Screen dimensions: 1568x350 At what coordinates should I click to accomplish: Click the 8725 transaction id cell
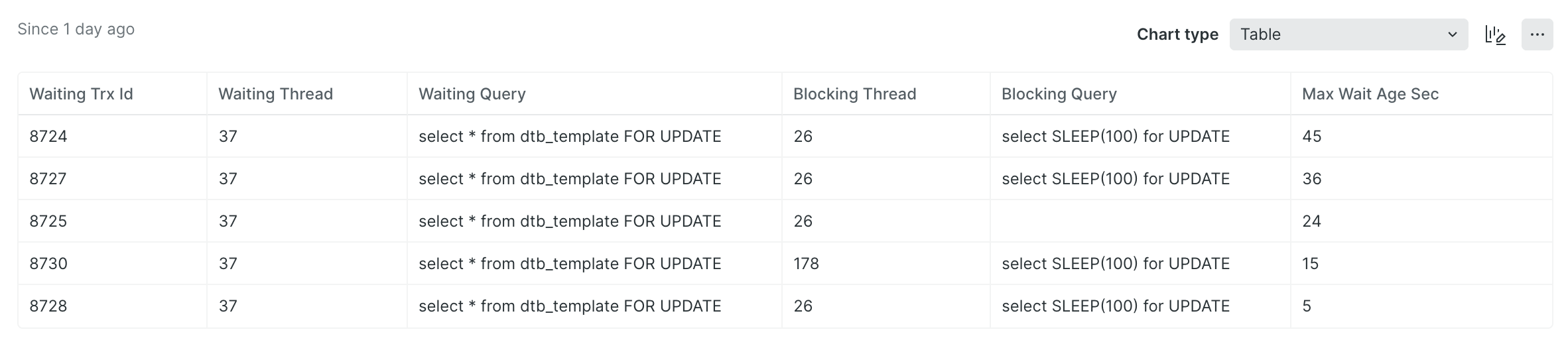(x=48, y=221)
